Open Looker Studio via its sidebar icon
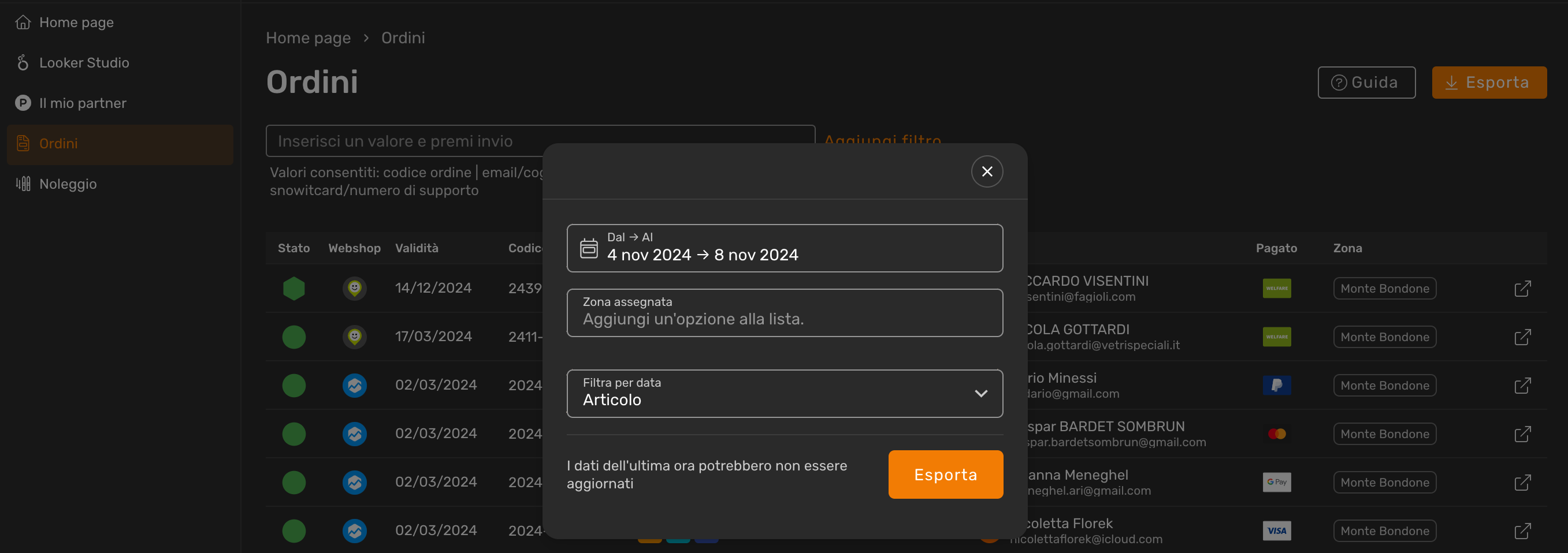 [x=23, y=62]
